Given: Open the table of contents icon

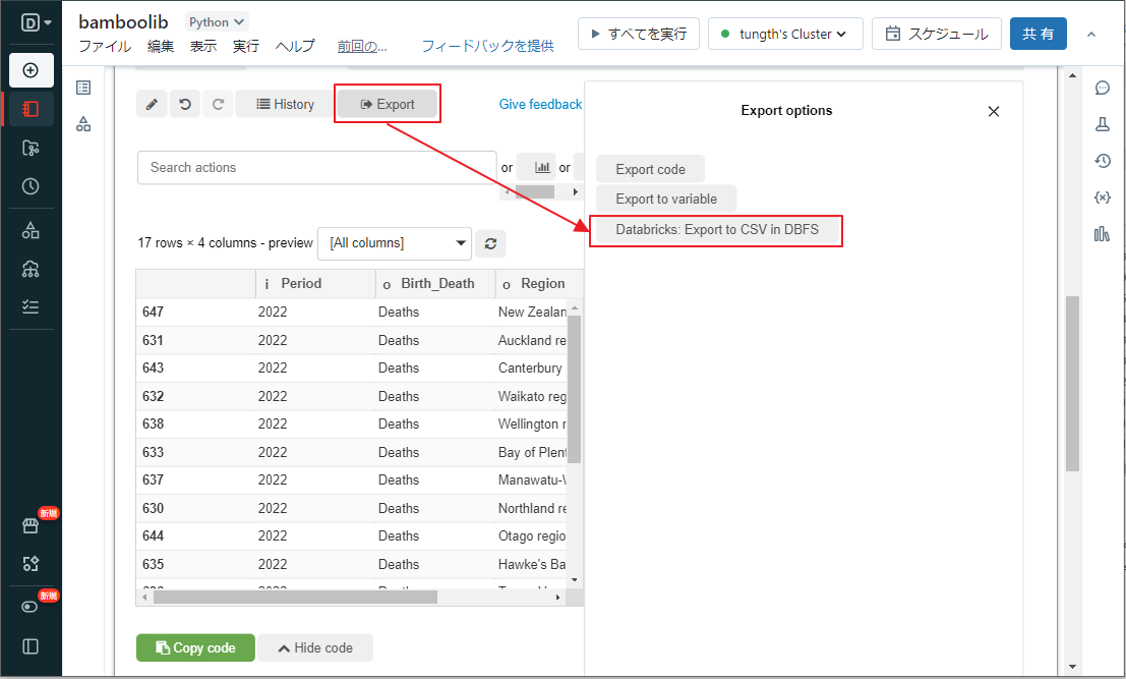Looking at the screenshot, I should (x=84, y=88).
